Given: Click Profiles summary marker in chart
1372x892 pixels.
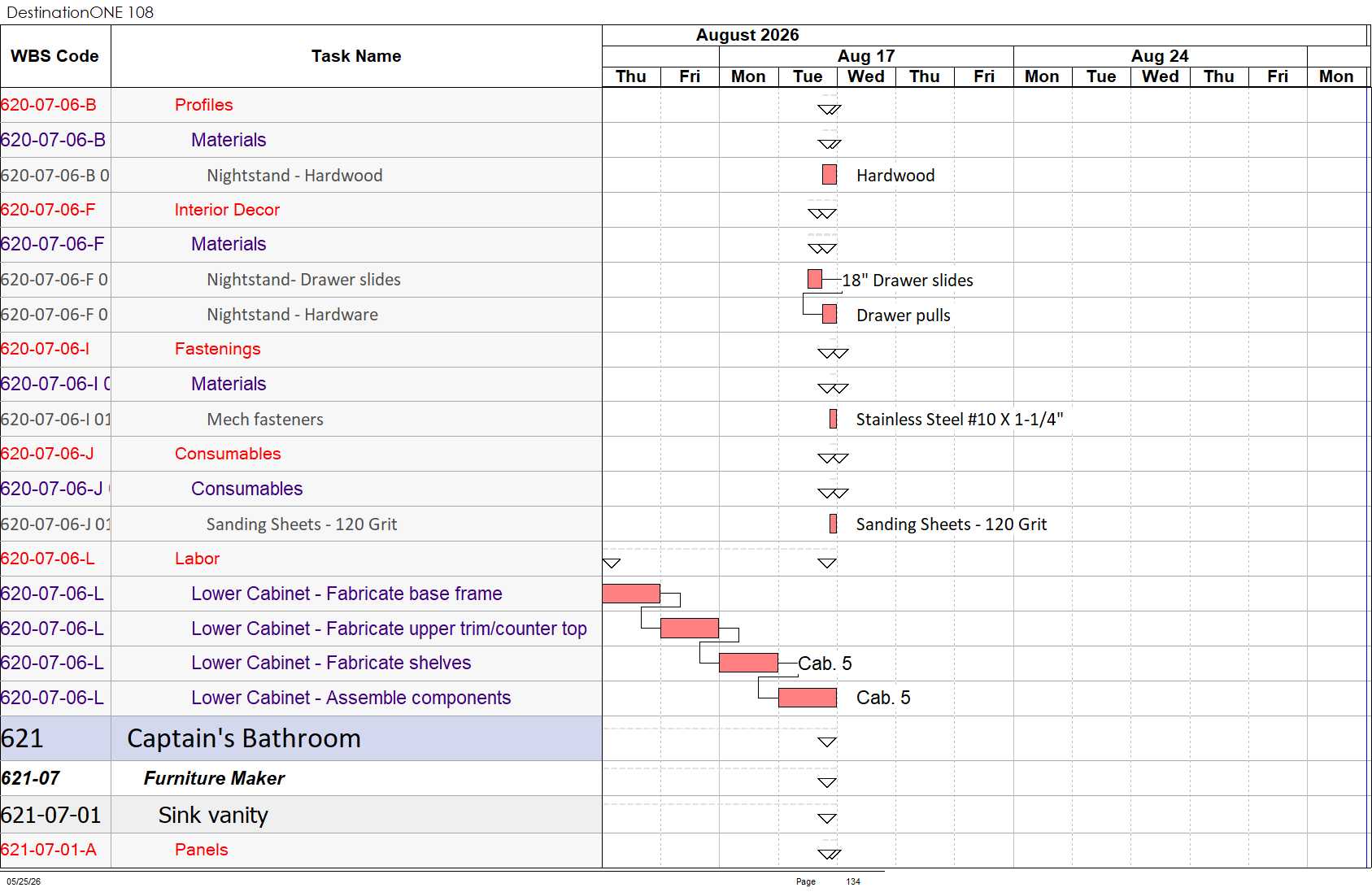Looking at the screenshot, I should [830, 109].
